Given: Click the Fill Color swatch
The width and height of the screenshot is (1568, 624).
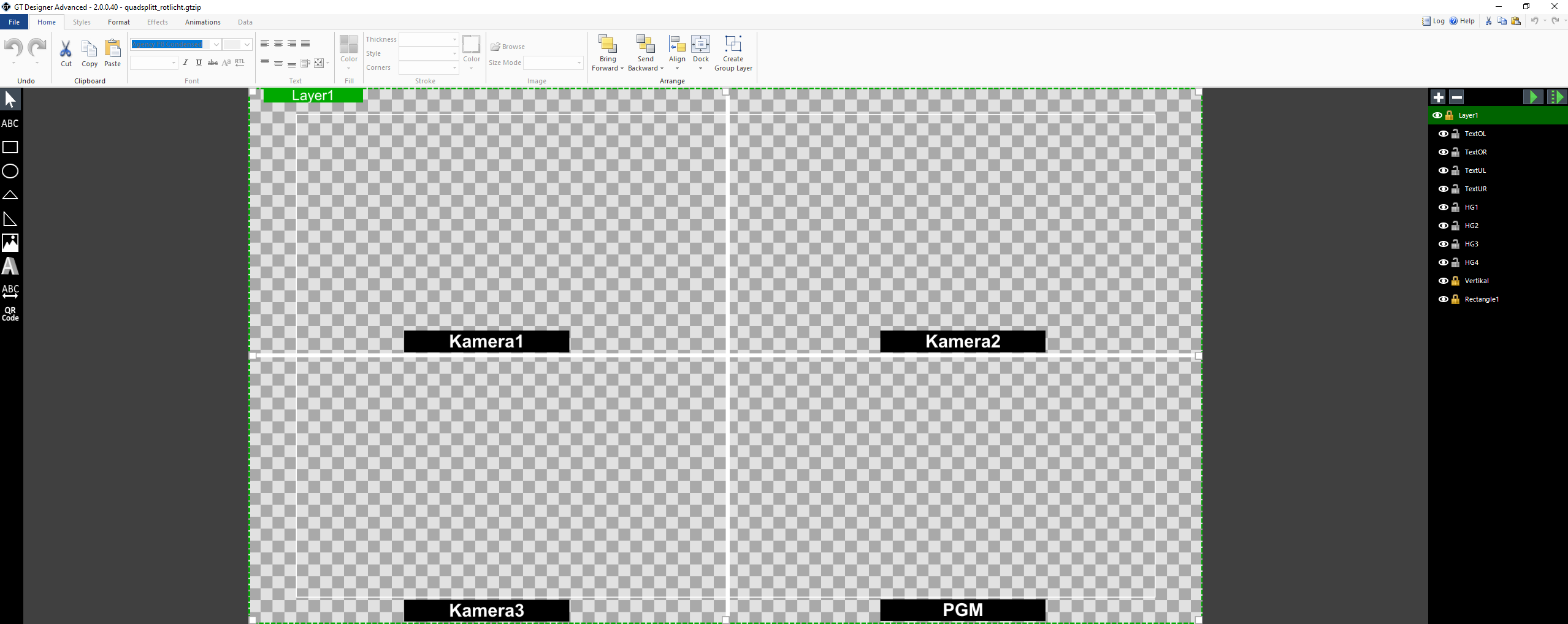Looking at the screenshot, I should tap(348, 44).
